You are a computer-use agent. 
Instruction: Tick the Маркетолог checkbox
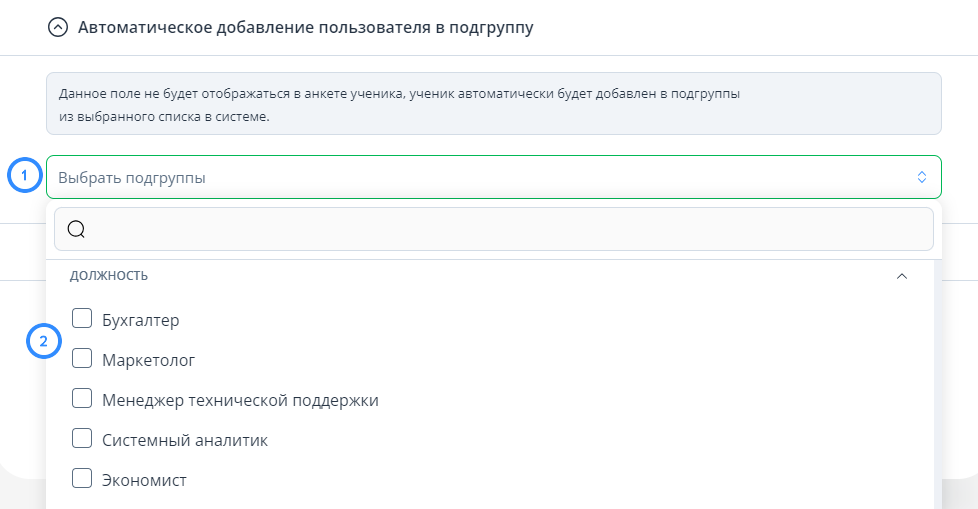pyautogui.click(x=82, y=358)
